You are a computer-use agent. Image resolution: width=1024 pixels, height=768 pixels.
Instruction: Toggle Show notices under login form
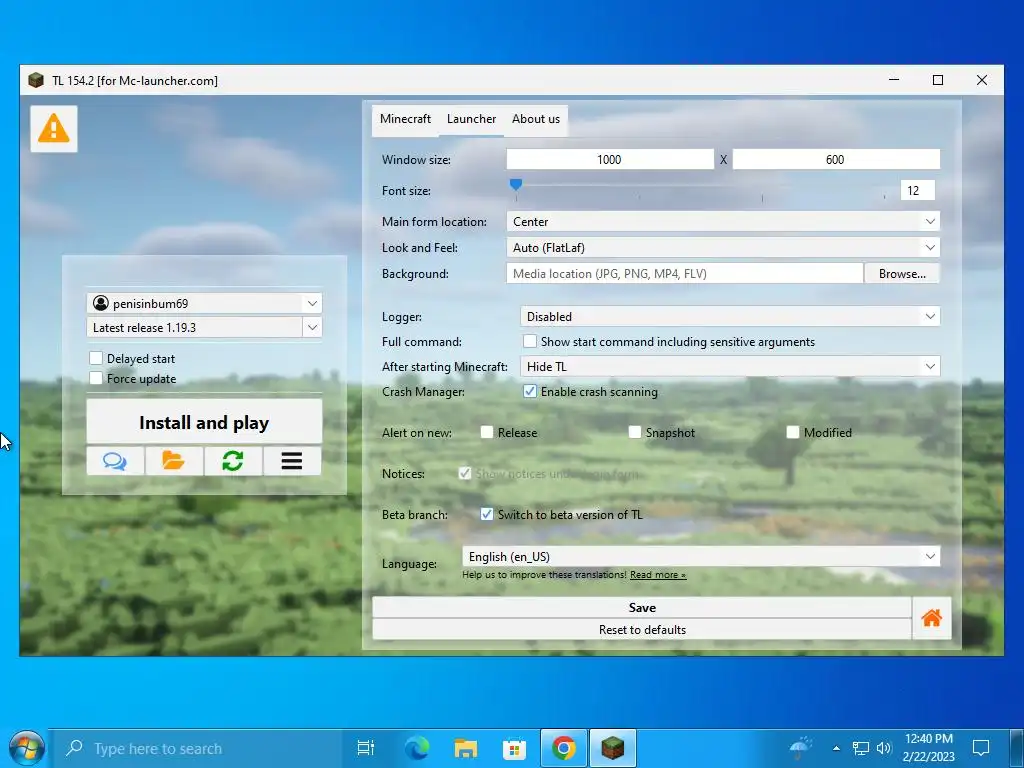(465, 473)
